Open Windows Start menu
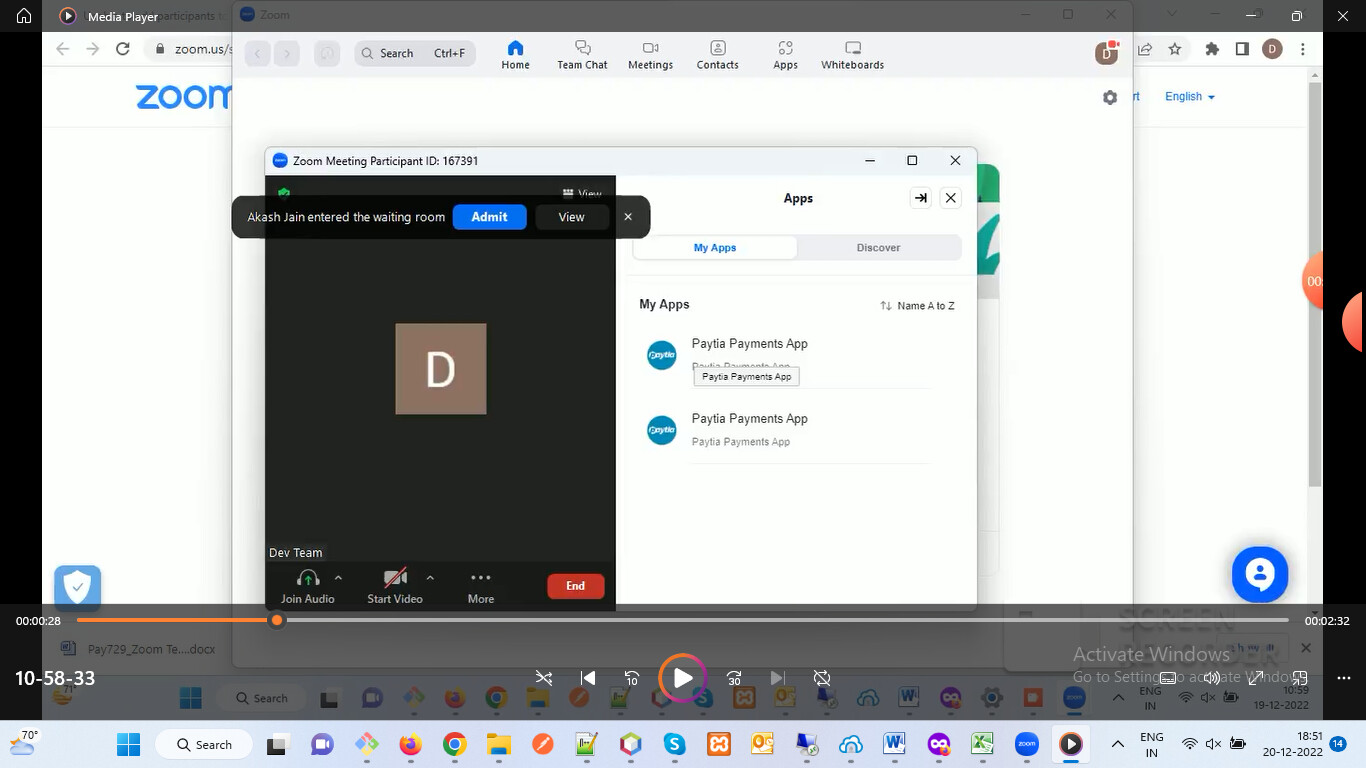The width and height of the screenshot is (1366, 768). coord(129,744)
